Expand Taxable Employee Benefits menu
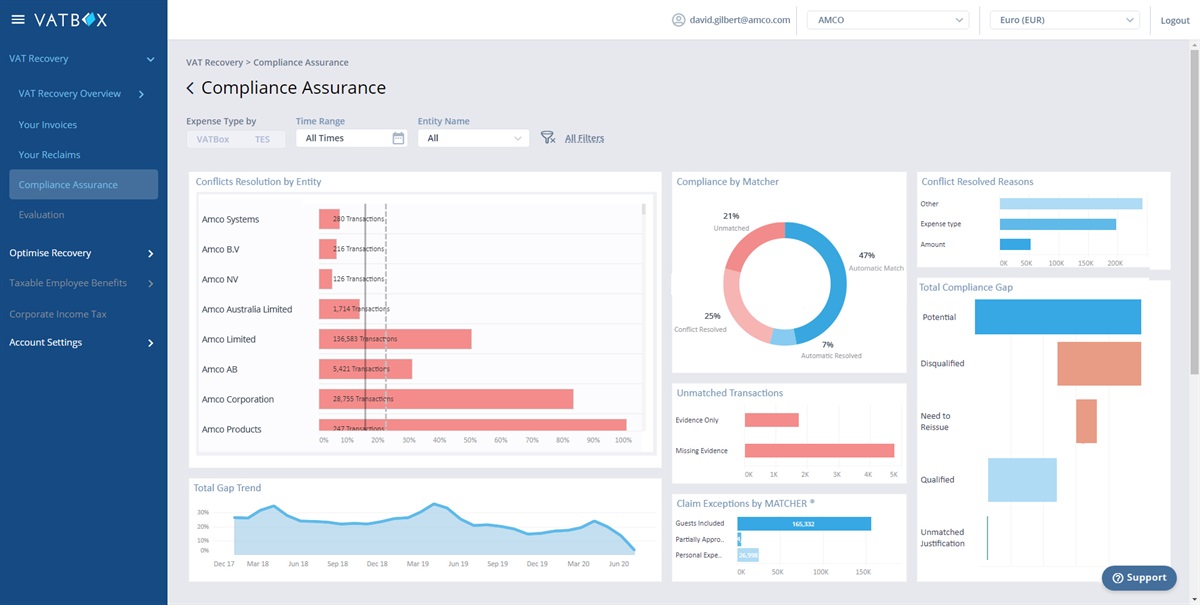Image resolution: width=1200 pixels, height=605 pixels. [x=150, y=284]
